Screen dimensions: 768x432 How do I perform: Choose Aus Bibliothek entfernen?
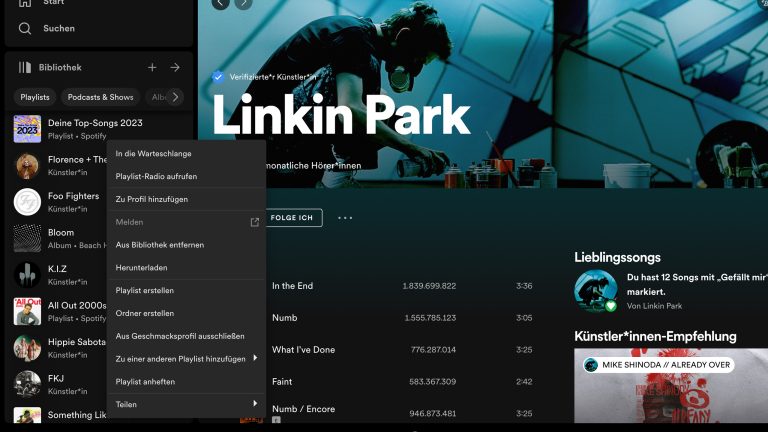[186, 245]
